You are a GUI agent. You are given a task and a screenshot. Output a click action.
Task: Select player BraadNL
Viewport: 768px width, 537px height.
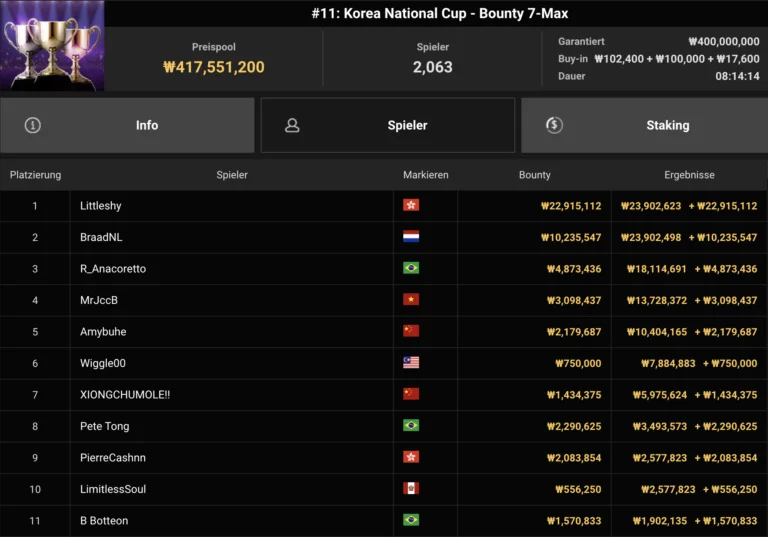click(101, 237)
